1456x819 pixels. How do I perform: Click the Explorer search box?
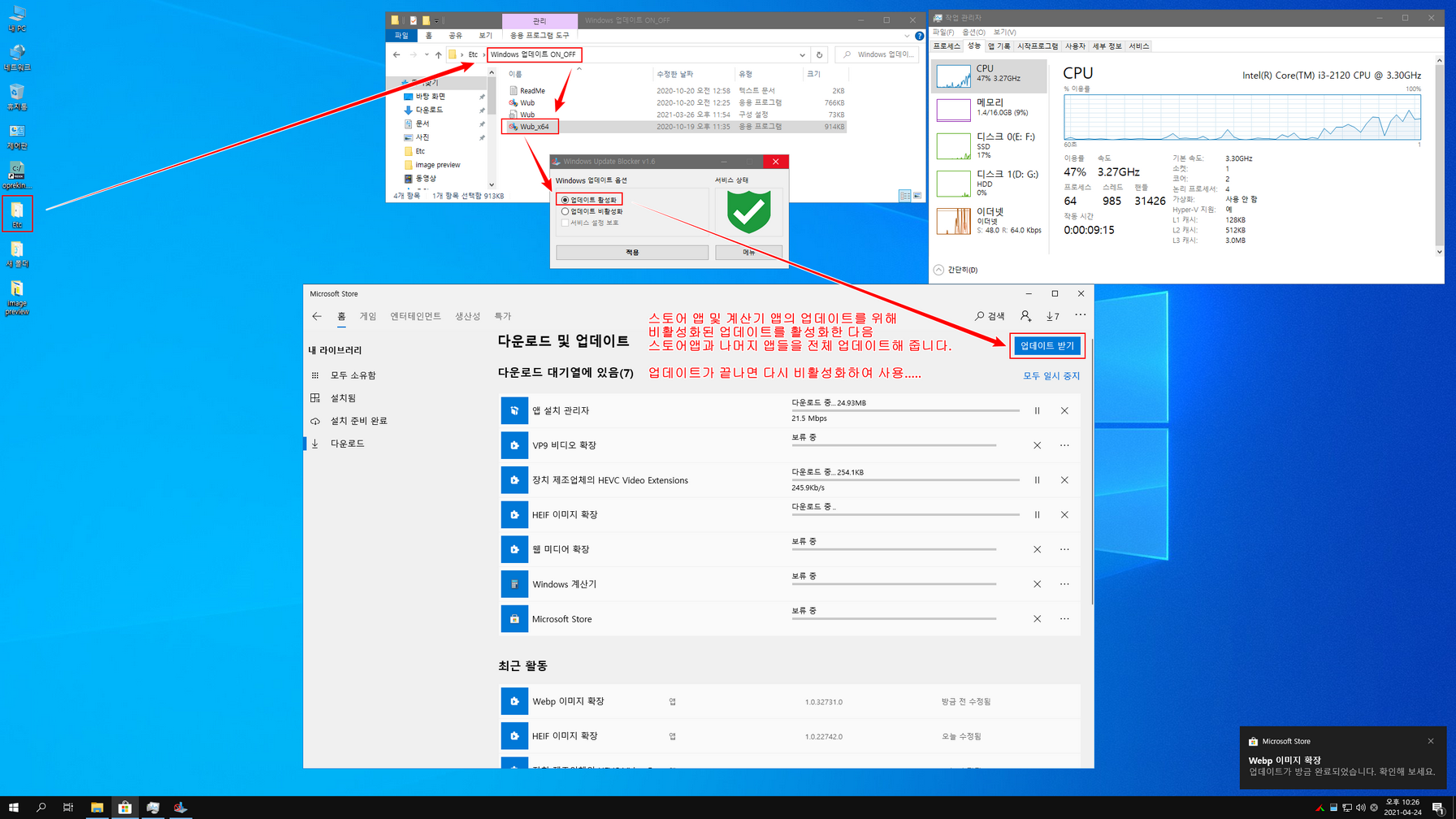coord(877,54)
